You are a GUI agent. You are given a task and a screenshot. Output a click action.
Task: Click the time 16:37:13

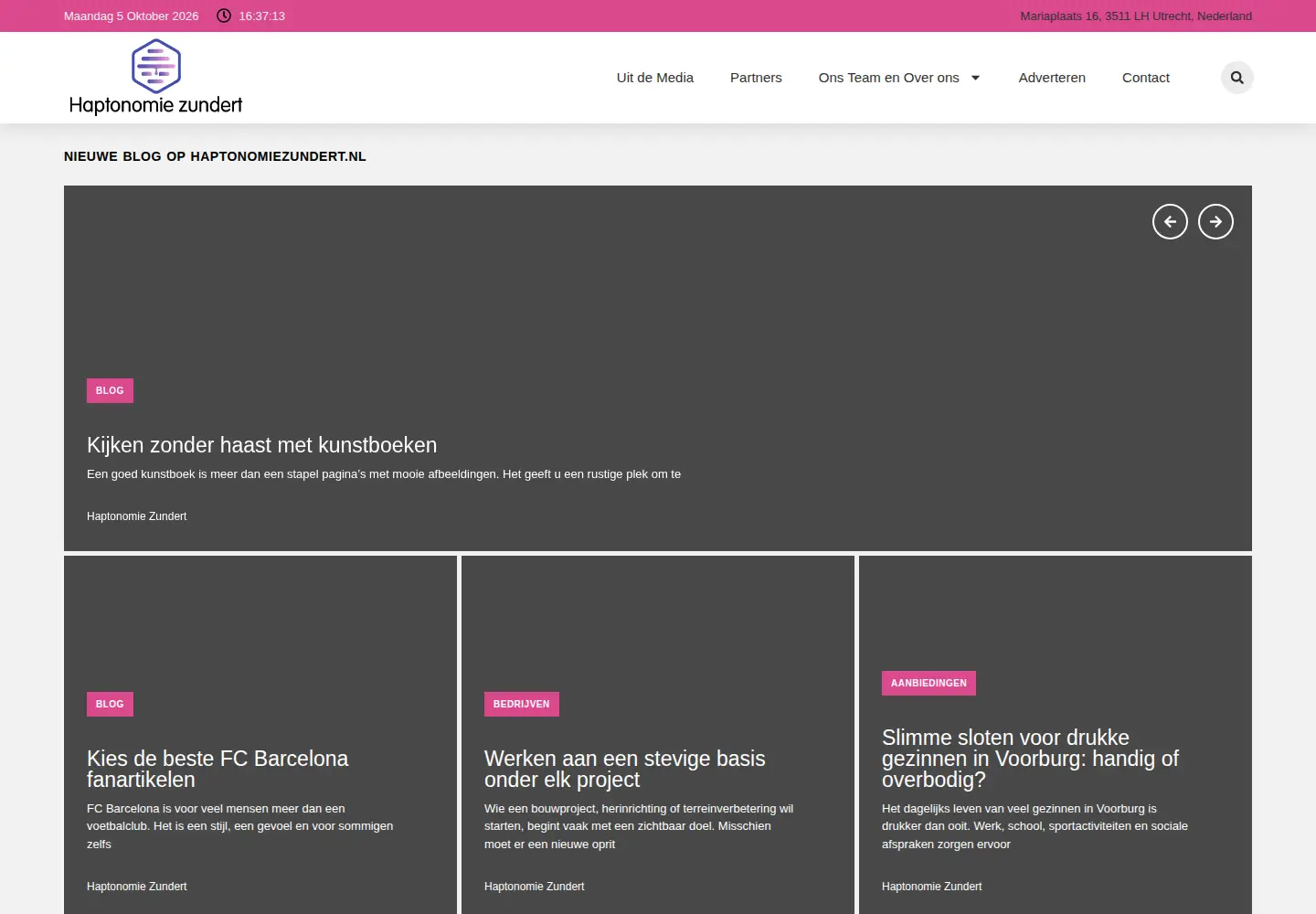pyautogui.click(x=261, y=16)
